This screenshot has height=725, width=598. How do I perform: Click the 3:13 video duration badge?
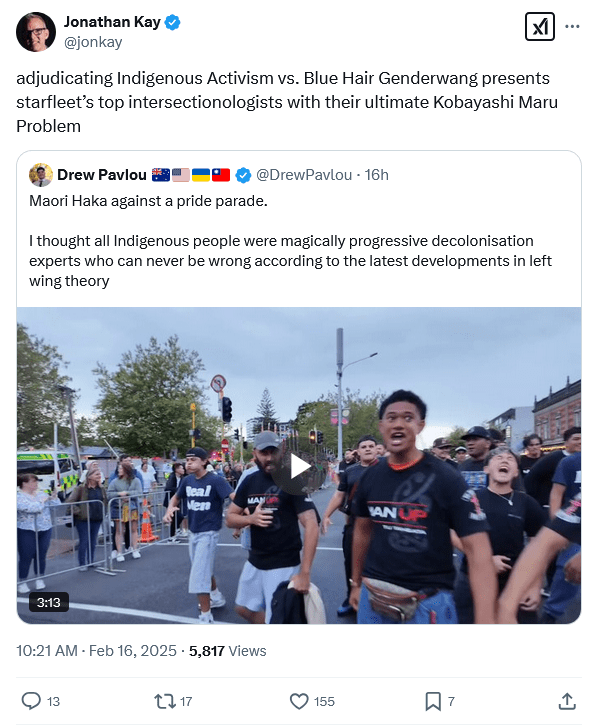49,602
